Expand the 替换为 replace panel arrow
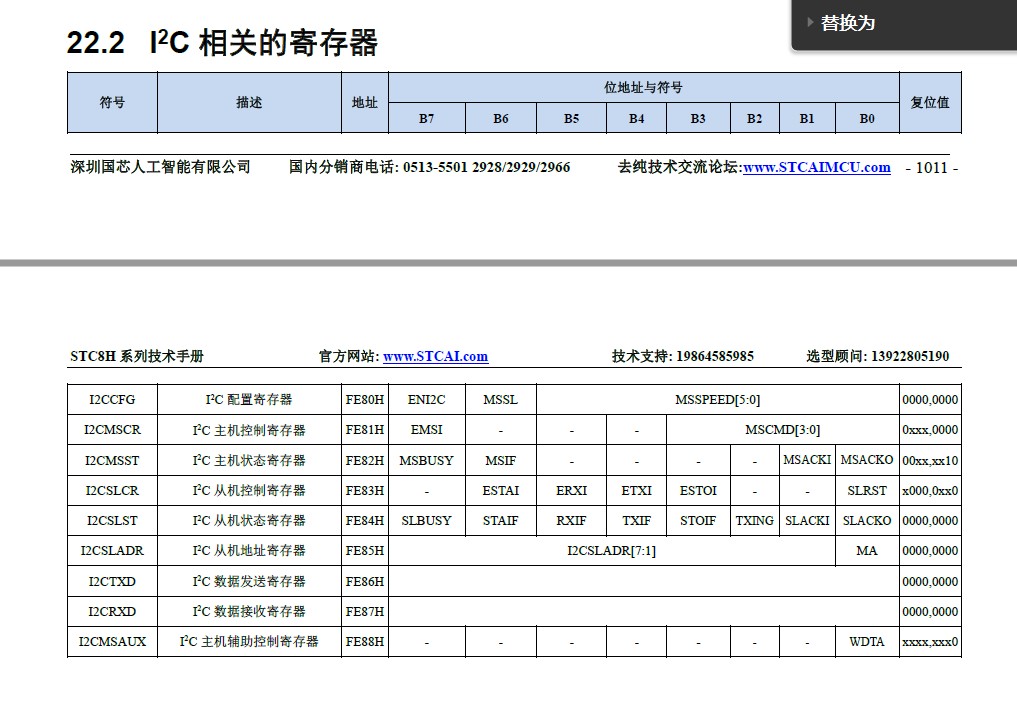The width and height of the screenshot is (1017, 712). (x=810, y=22)
